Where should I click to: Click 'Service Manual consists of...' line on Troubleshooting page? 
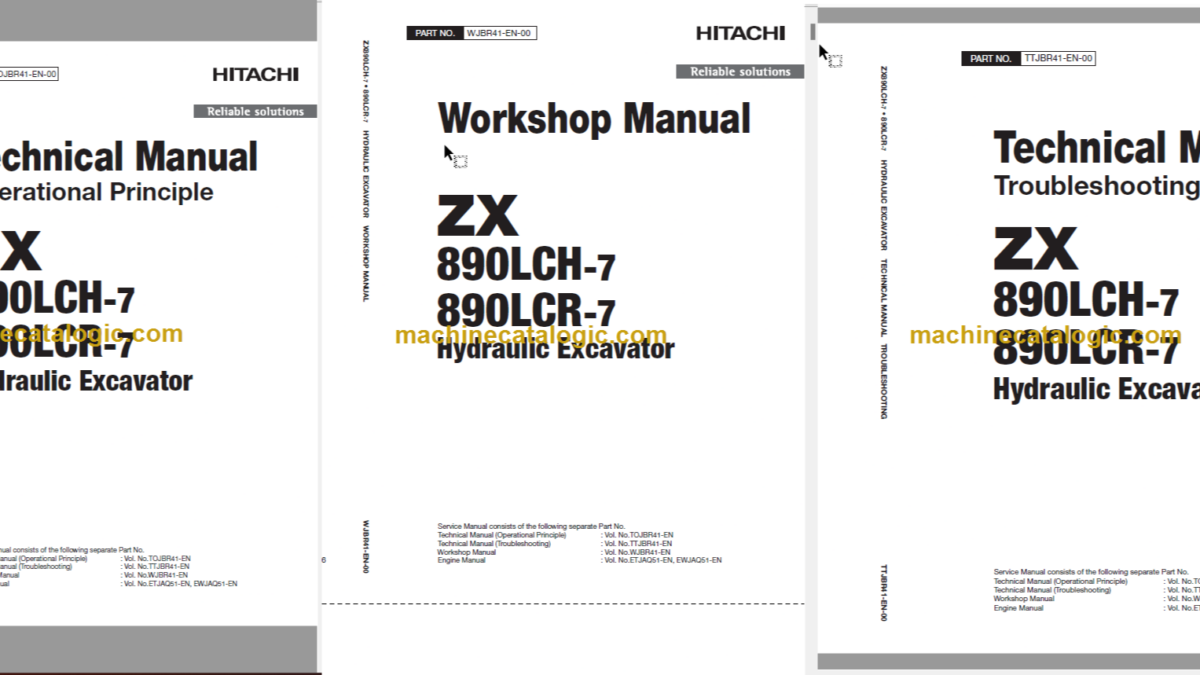click(1092, 571)
